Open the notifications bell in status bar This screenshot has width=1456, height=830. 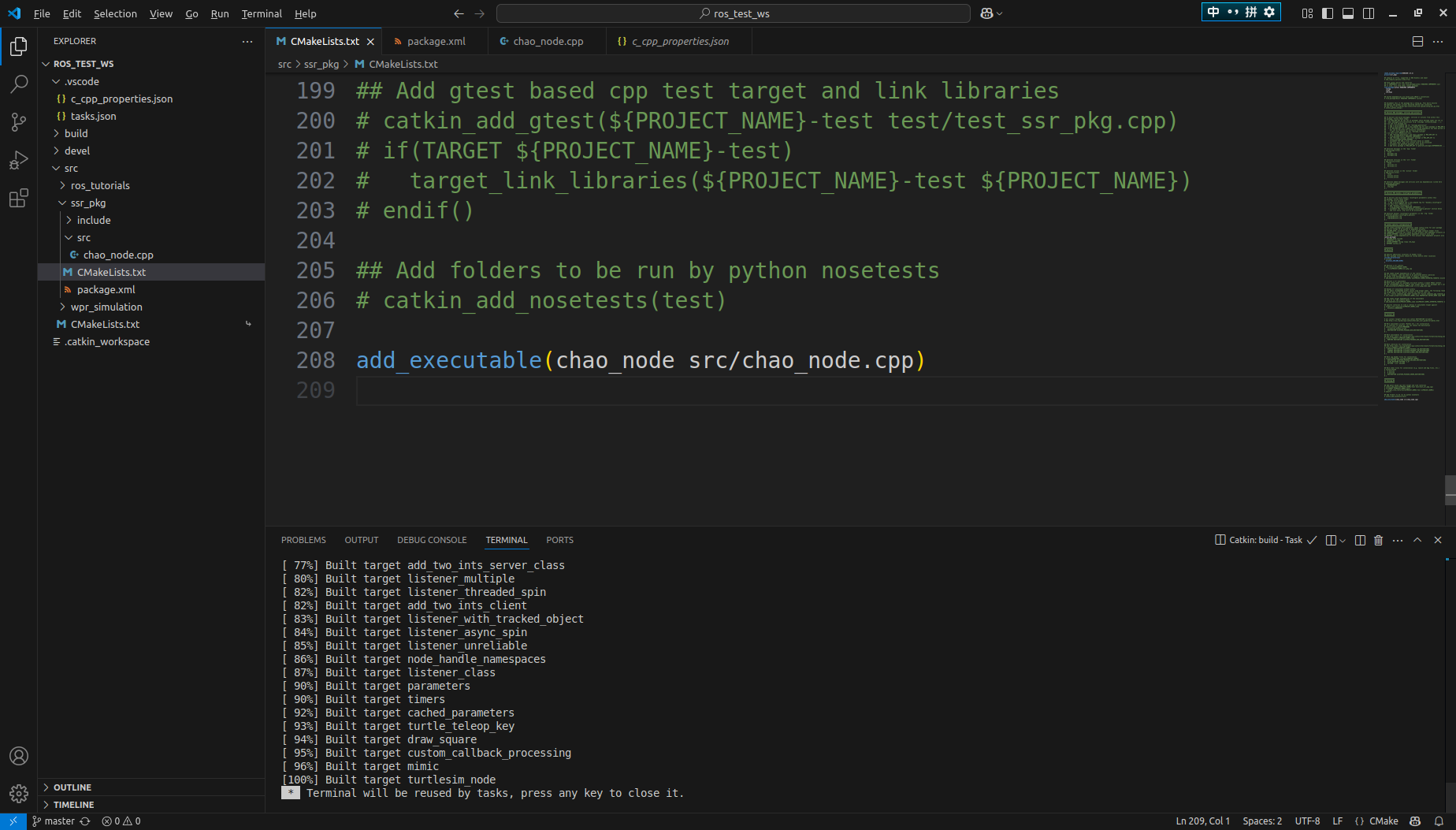[x=1439, y=821]
